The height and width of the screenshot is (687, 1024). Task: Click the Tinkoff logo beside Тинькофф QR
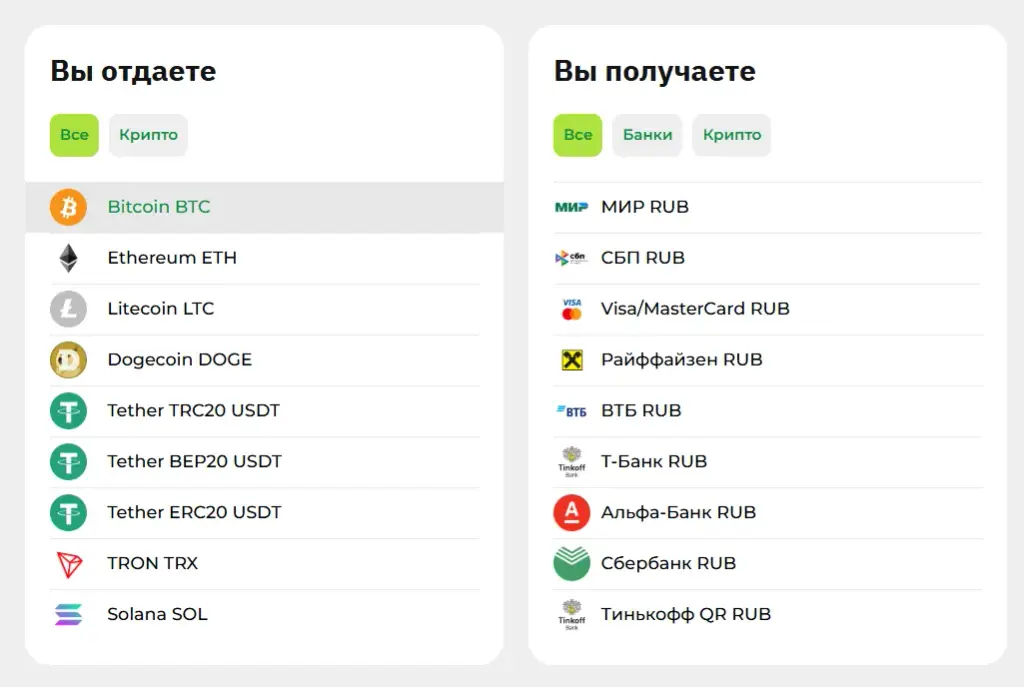click(572, 615)
